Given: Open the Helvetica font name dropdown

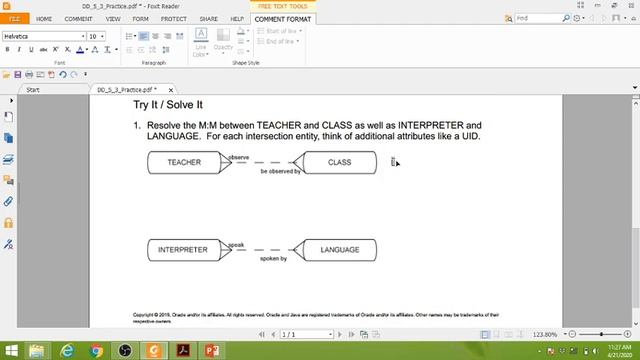Looking at the screenshot, I should point(83,36).
